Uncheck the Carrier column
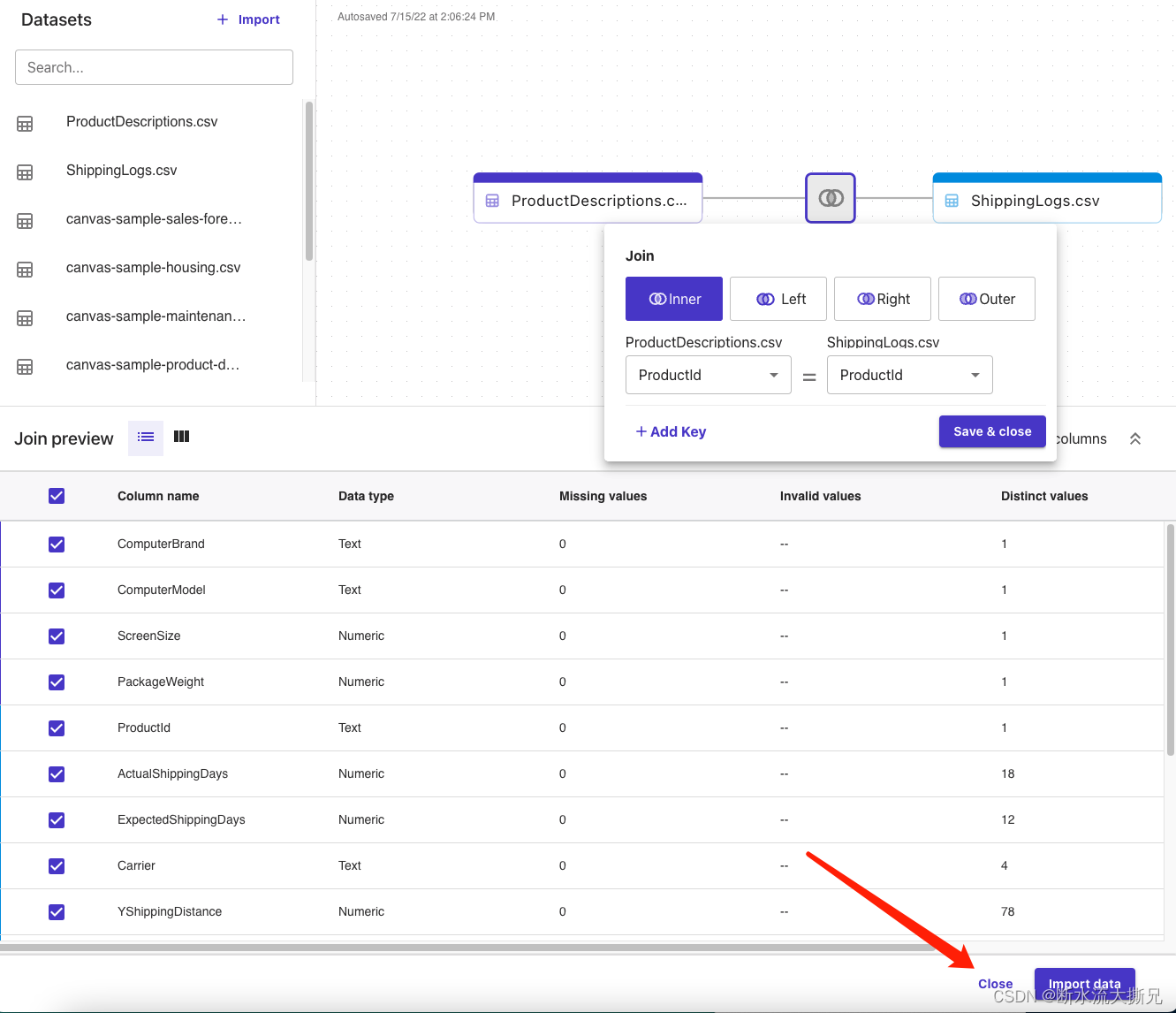The width and height of the screenshot is (1176, 1013). (57, 866)
